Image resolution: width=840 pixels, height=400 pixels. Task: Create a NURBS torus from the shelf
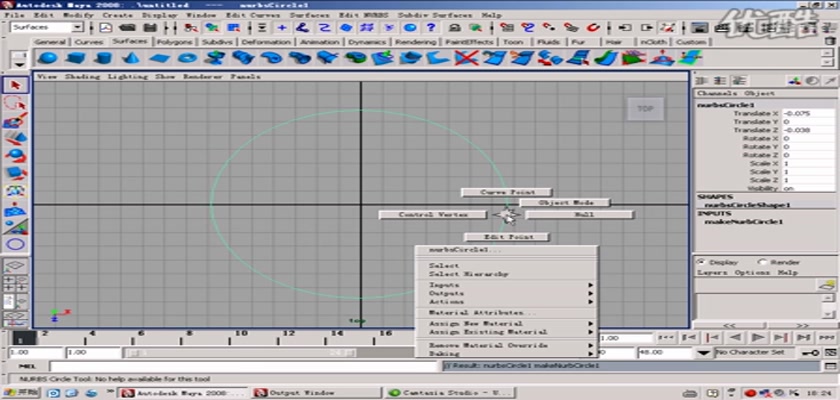tap(187, 57)
